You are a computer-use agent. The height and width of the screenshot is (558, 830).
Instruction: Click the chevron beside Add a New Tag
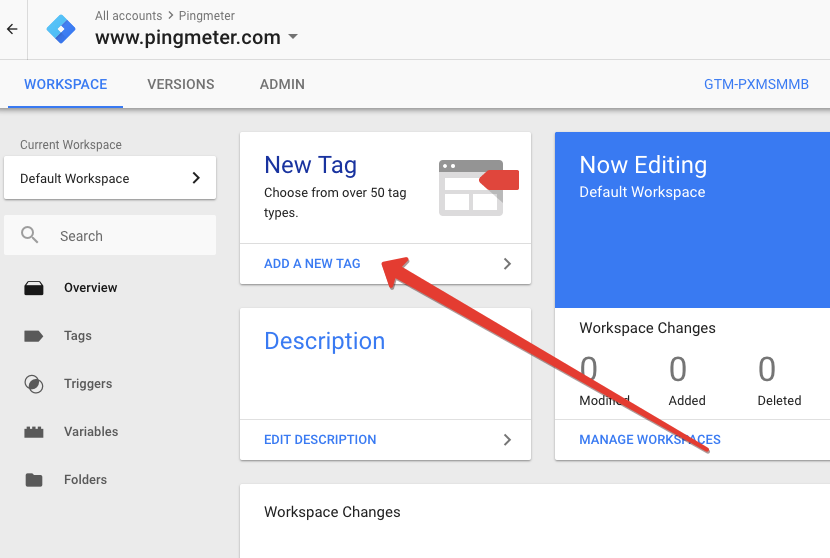click(x=507, y=264)
